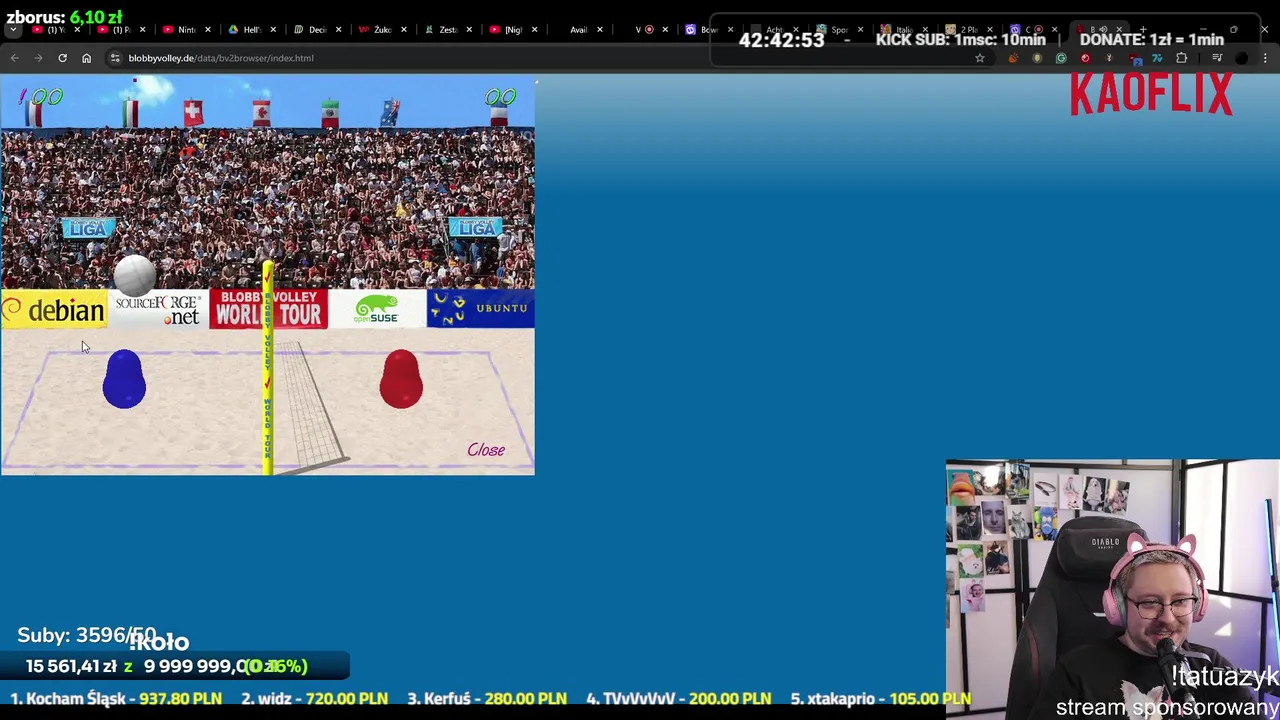This screenshot has width=1280, height=720.
Task: Click the SourceForge.net sponsor banner
Action: 158,310
